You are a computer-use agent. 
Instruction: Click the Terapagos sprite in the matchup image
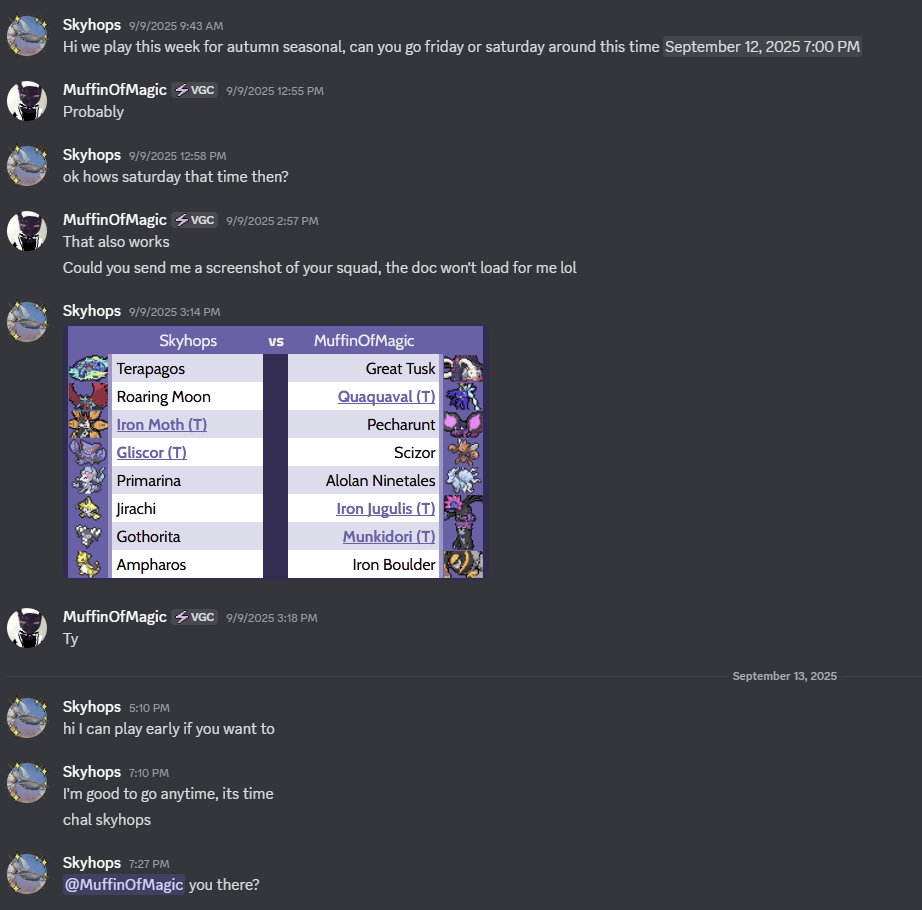point(89,369)
